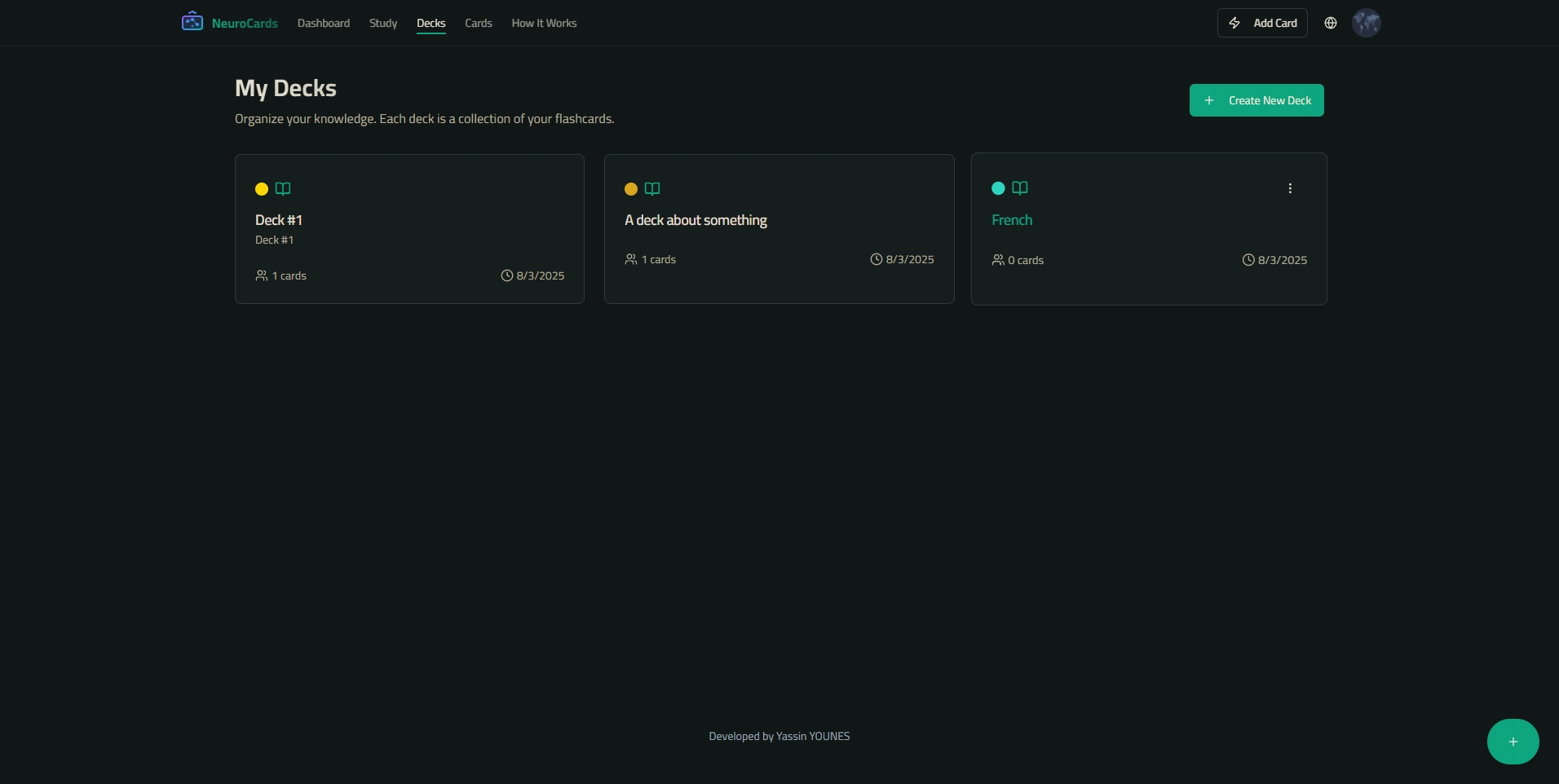This screenshot has width=1559, height=784.
Task: Open How It Works page
Action: point(544,23)
